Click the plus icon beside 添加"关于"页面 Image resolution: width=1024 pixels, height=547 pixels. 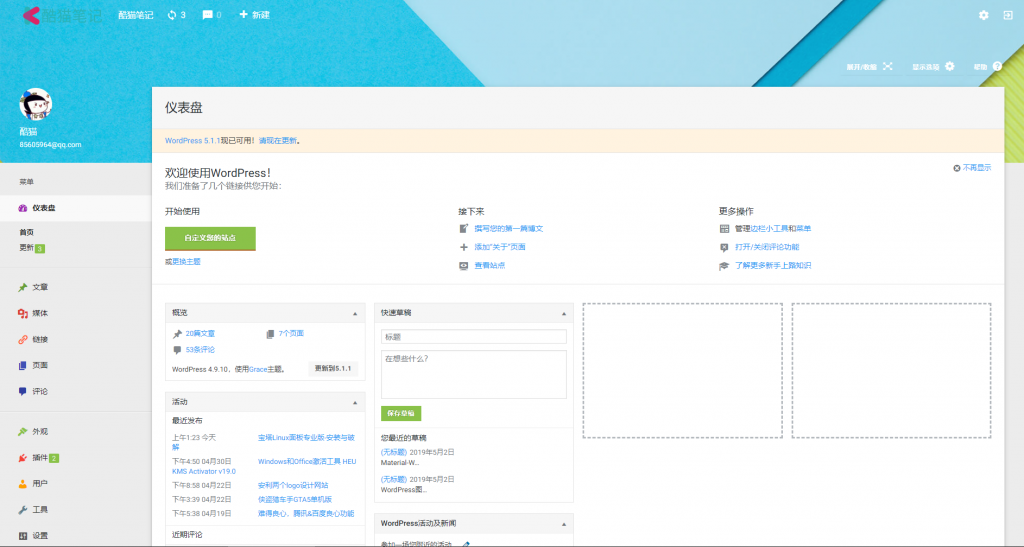(x=464, y=247)
